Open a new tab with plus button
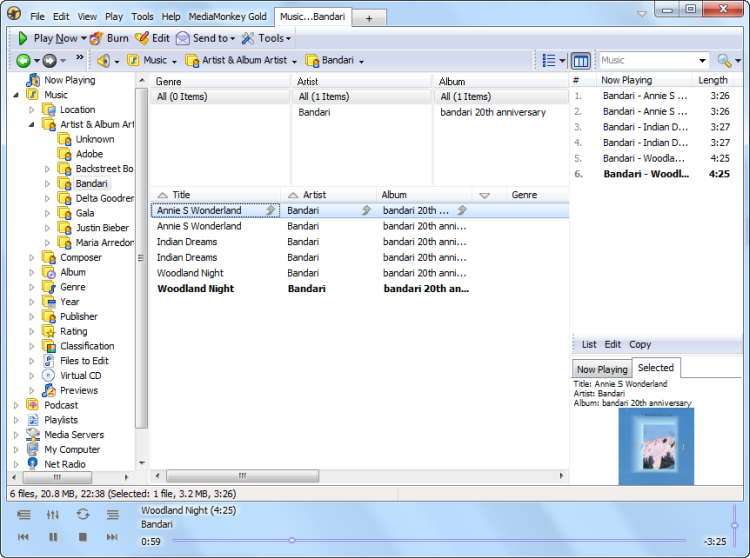Screen dimensions: 750x558 point(369,18)
